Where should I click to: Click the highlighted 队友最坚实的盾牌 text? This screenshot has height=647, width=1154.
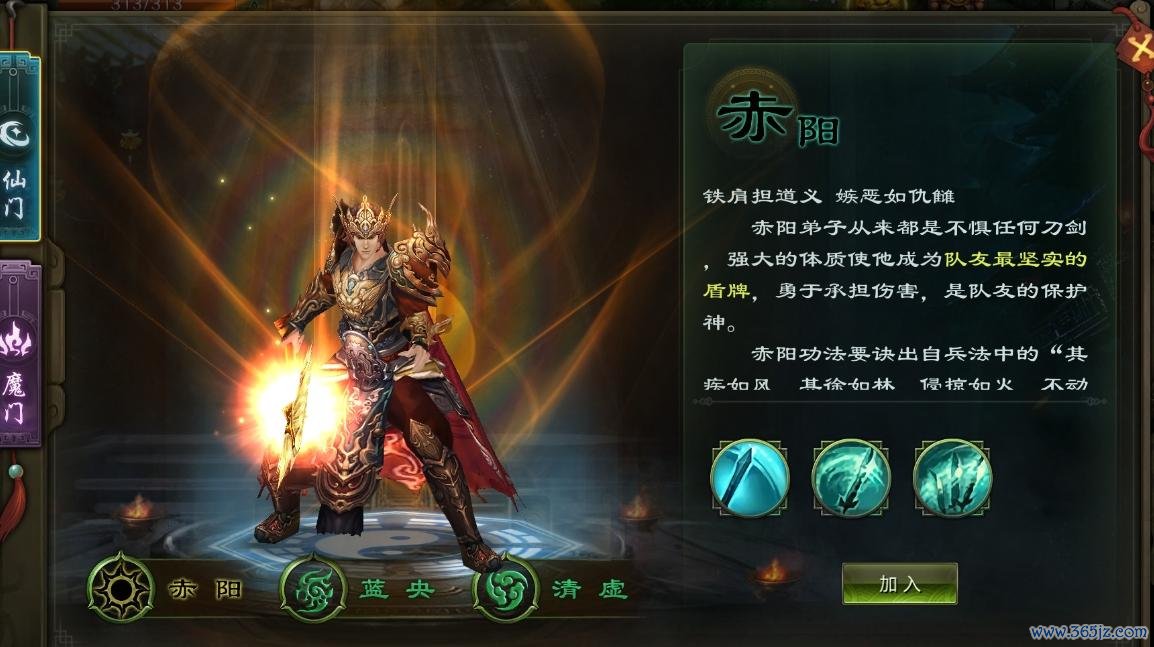pos(894,275)
